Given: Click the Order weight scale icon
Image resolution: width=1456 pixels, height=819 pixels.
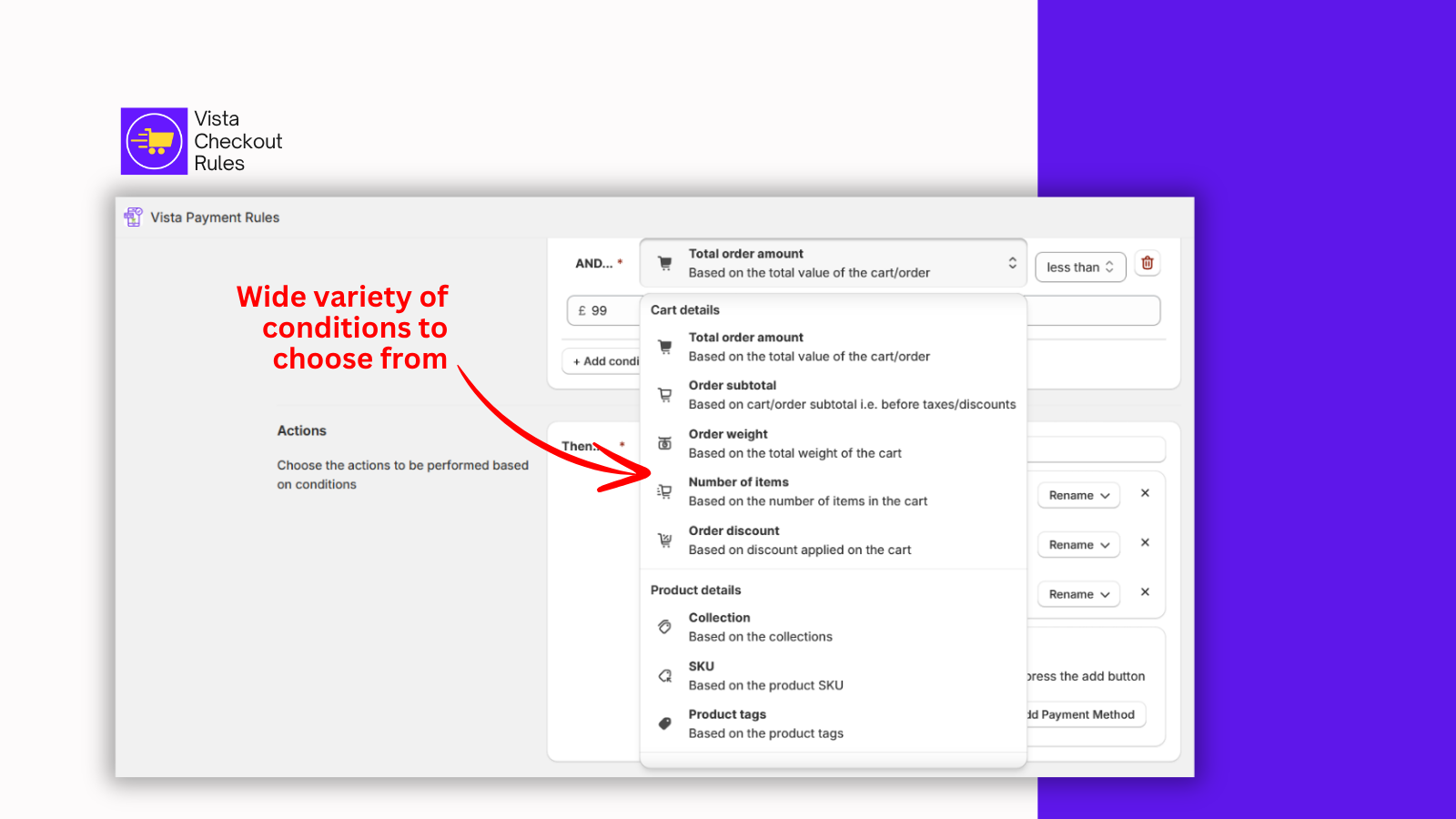Looking at the screenshot, I should [665, 443].
